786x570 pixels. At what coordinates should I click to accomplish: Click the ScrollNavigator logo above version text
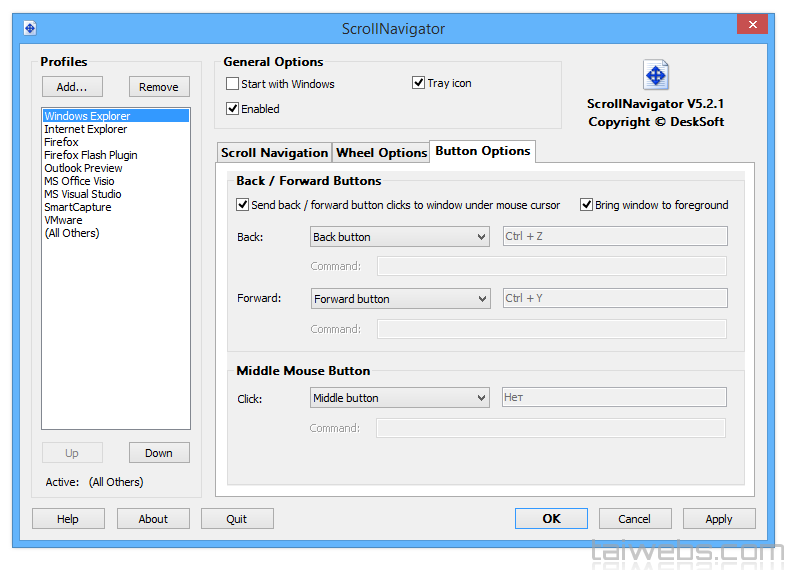click(x=655, y=75)
